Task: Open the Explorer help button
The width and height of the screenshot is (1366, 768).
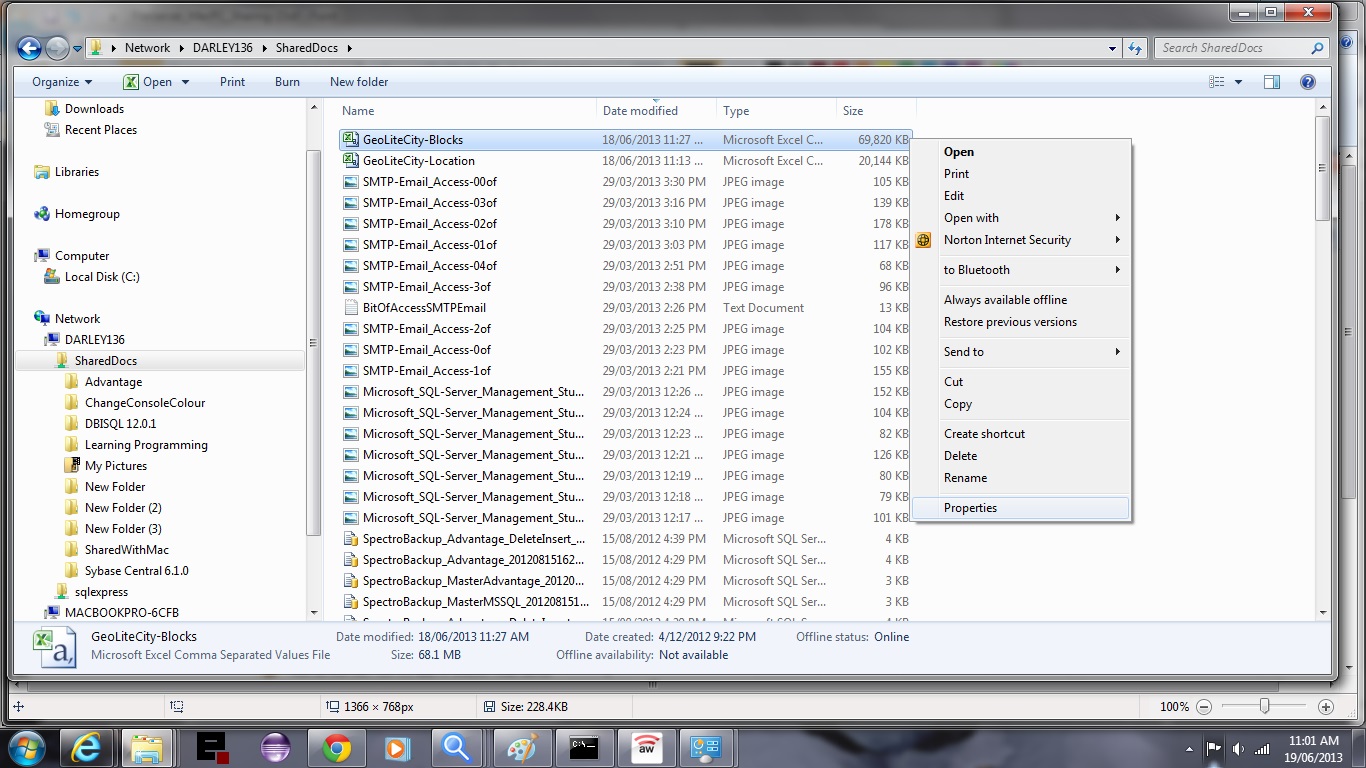Action: point(1307,82)
